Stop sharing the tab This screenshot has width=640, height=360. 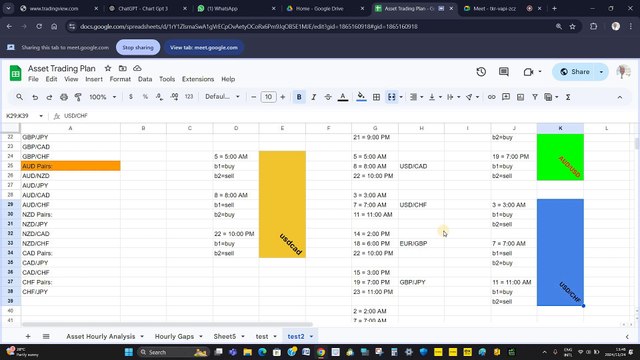pyautogui.click(x=138, y=47)
